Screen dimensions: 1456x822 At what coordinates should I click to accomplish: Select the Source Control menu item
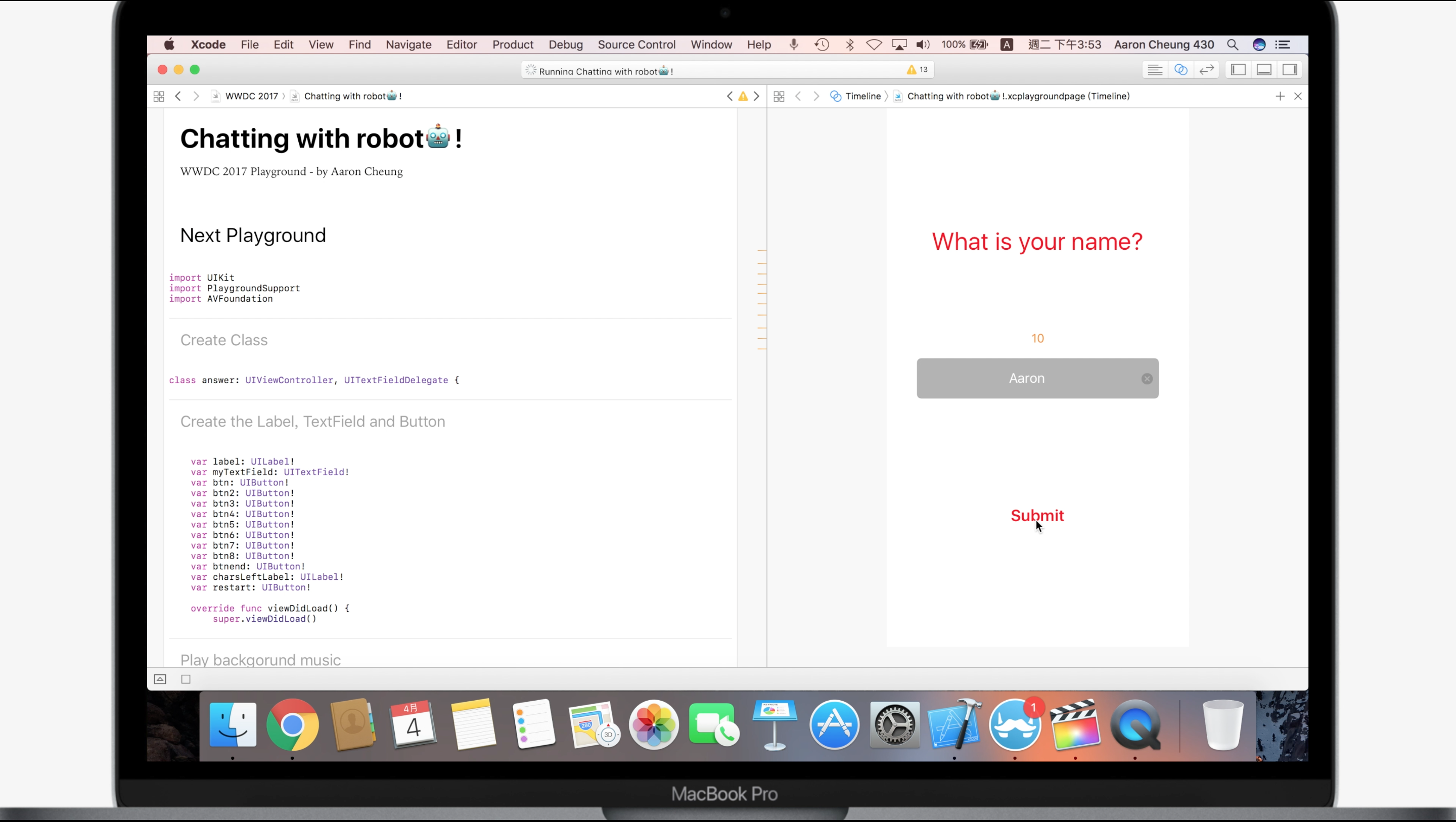[x=636, y=44]
